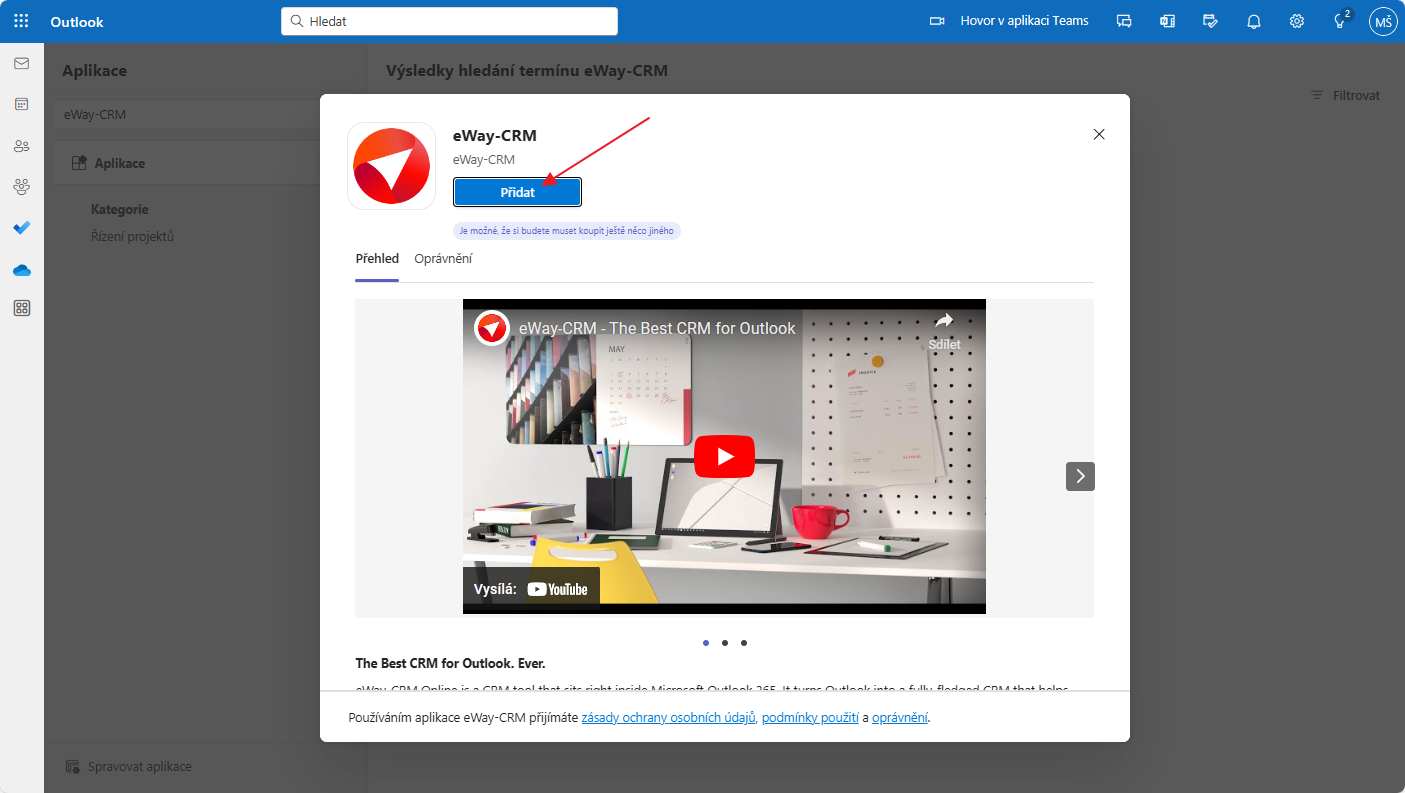Open the Settings gear in header
Viewport: 1405px width, 793px height.
tap(1297, 21)
